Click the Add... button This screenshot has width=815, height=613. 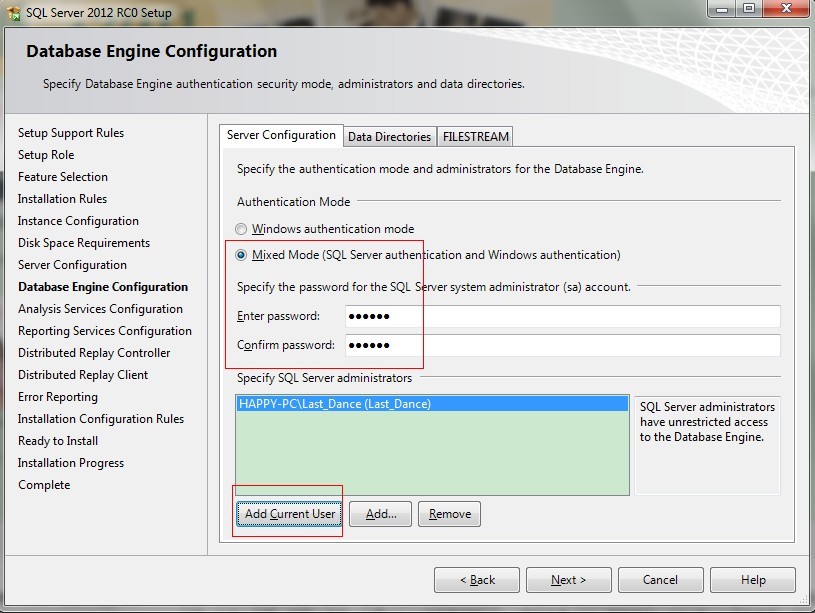pos(380,514)
